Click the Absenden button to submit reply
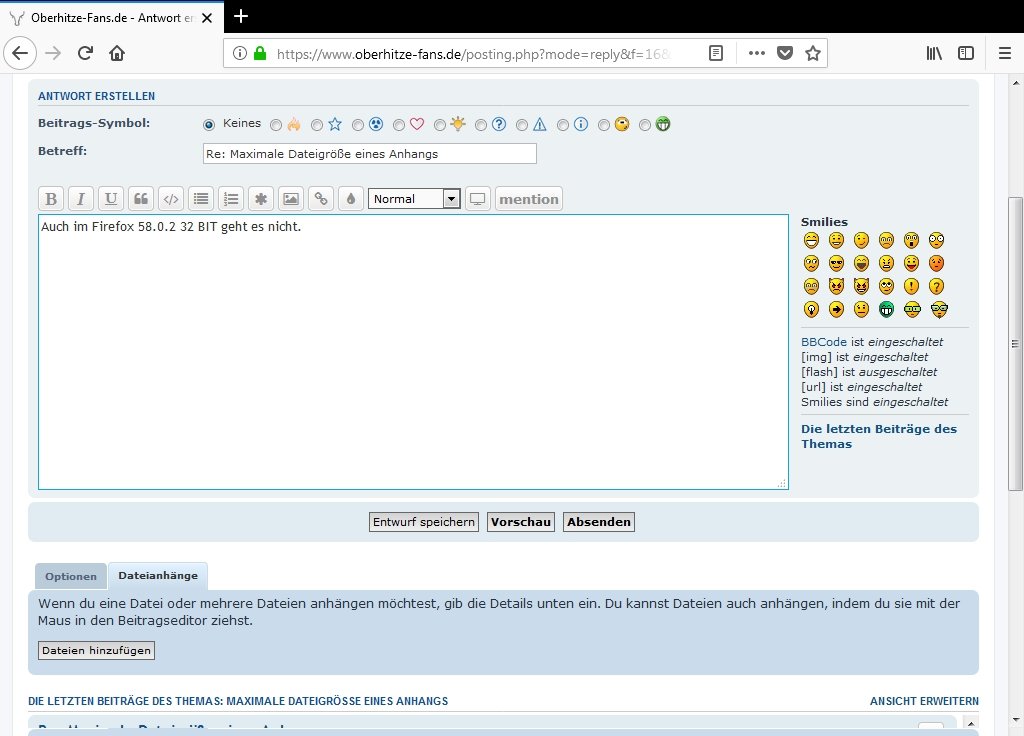 598,522
